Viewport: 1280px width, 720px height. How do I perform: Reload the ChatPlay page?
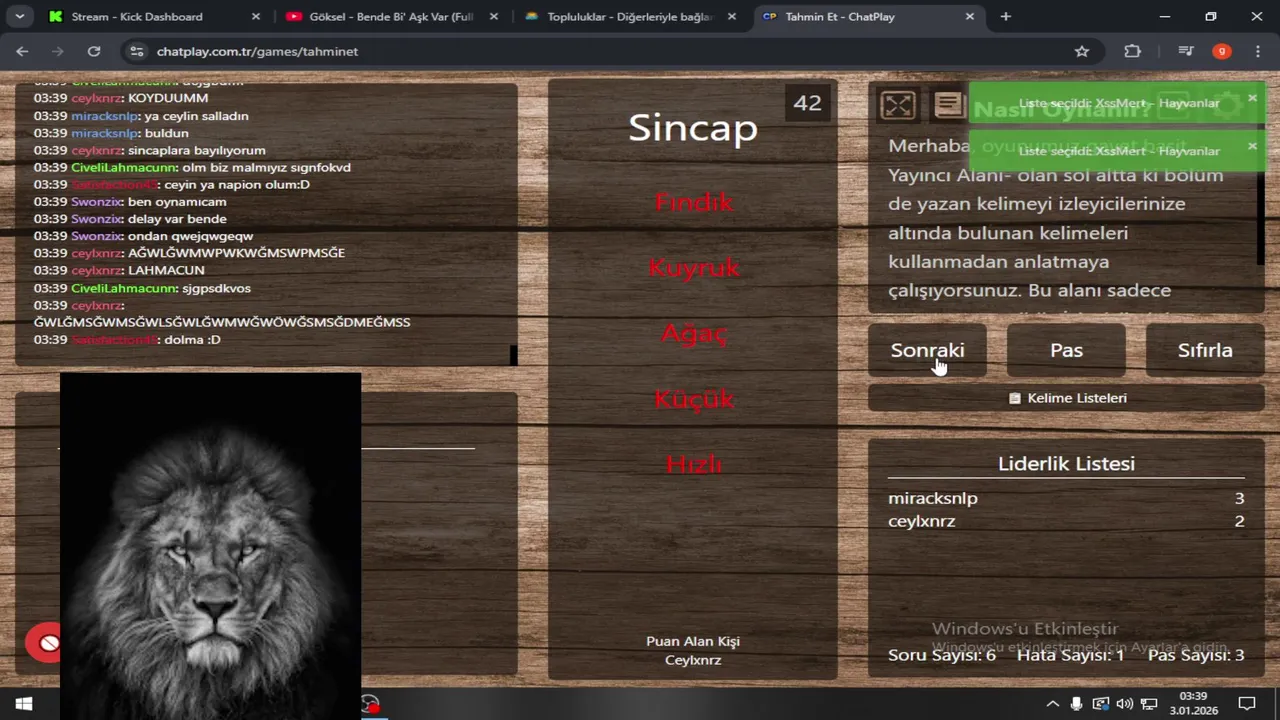(94, 51)
